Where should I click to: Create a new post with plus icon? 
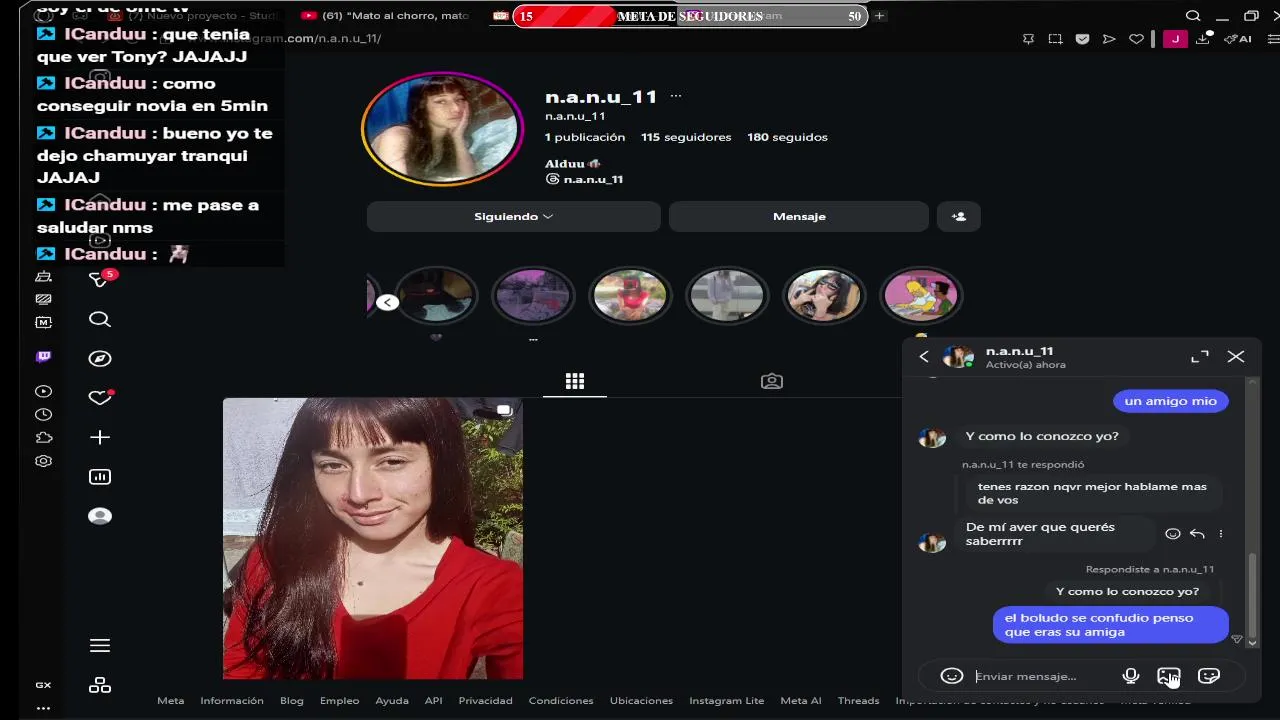99,437
